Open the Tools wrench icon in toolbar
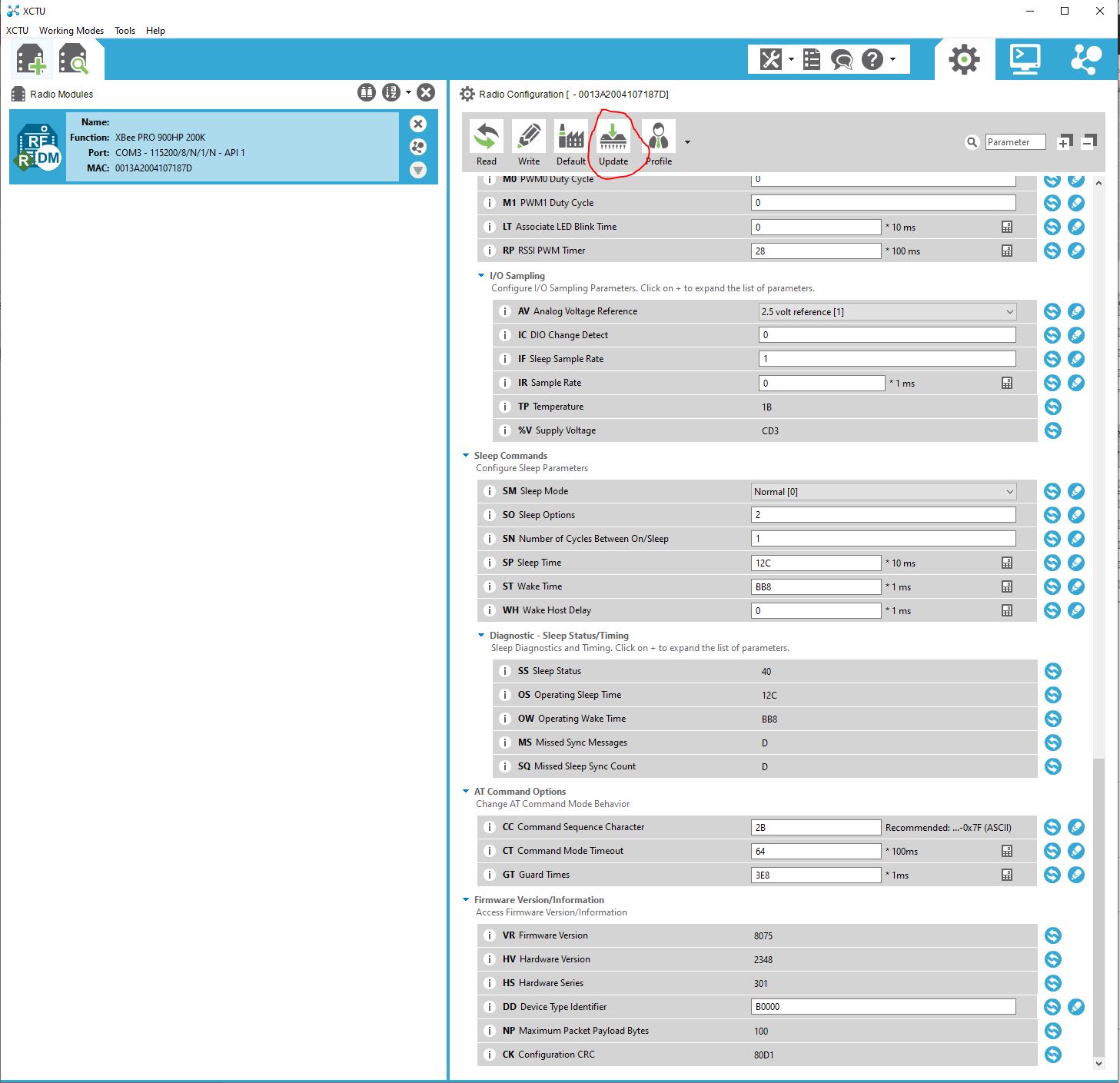This screenshot has height=1083, width=1120. (x=770, y=59)
